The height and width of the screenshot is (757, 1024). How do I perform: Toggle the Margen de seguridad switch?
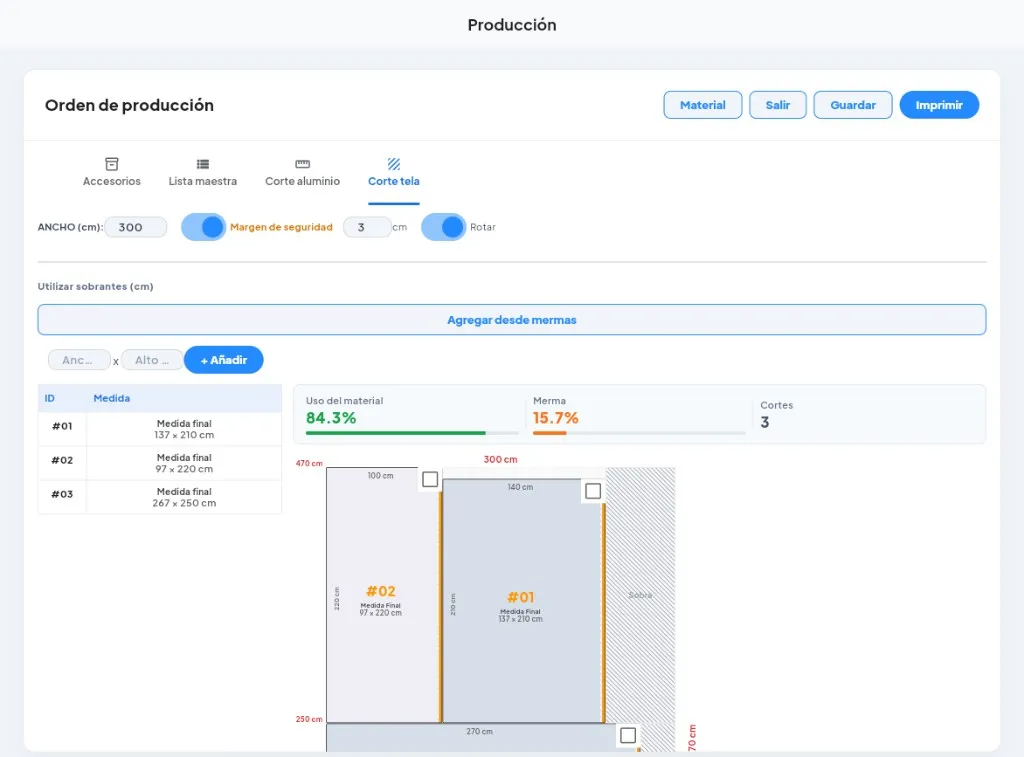pos(203,227)
